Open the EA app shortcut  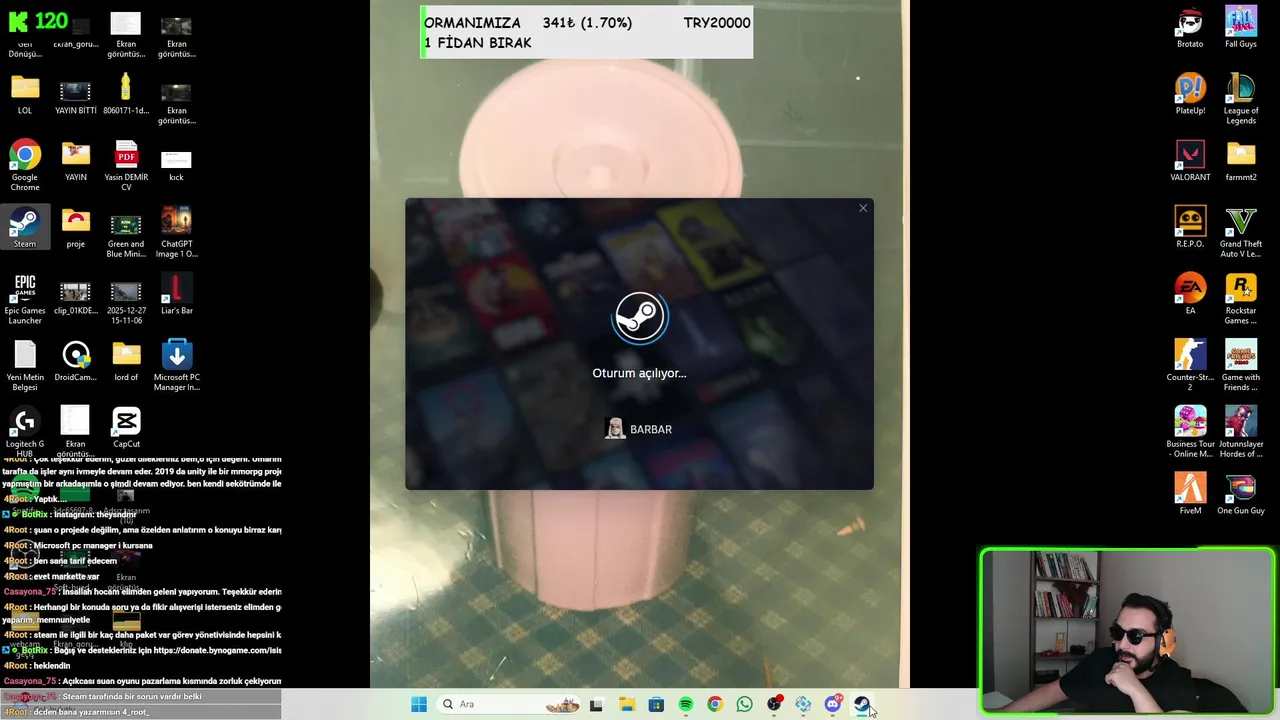click(1190, 295)
